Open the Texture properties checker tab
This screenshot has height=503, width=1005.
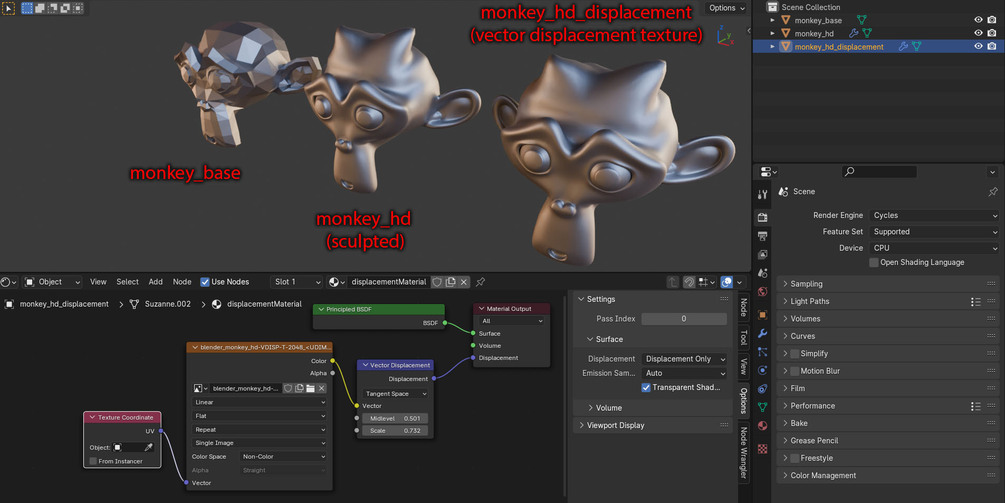point(763,449)
